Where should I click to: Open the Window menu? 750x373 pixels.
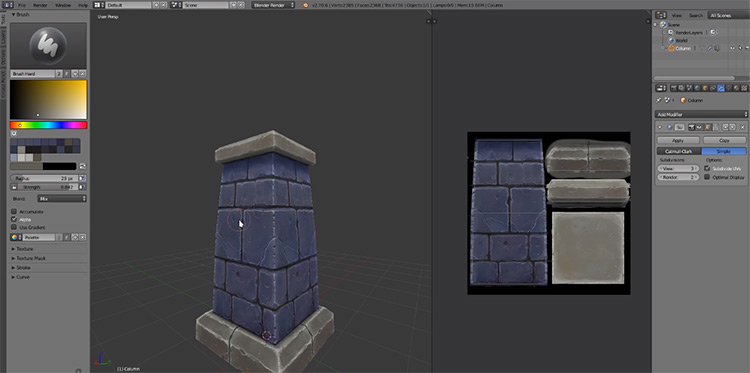click(x=63, y=5)
